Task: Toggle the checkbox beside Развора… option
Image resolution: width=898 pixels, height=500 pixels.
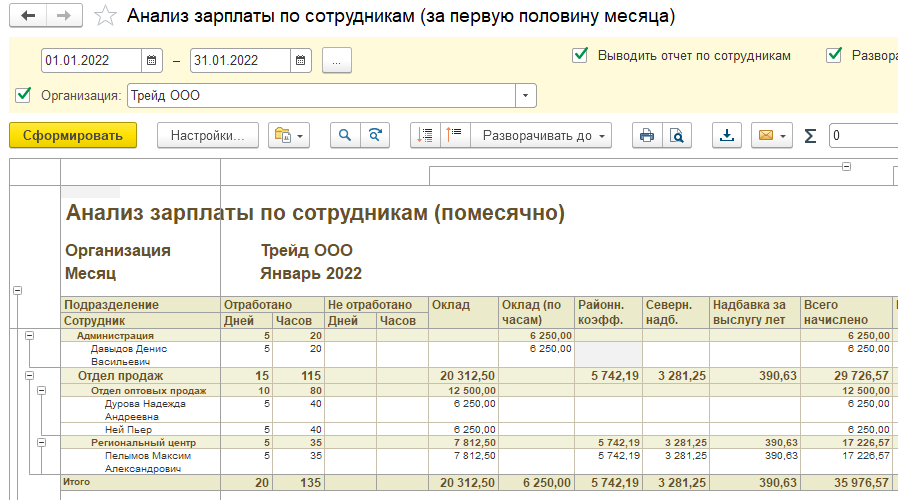Action: [834, 55]
